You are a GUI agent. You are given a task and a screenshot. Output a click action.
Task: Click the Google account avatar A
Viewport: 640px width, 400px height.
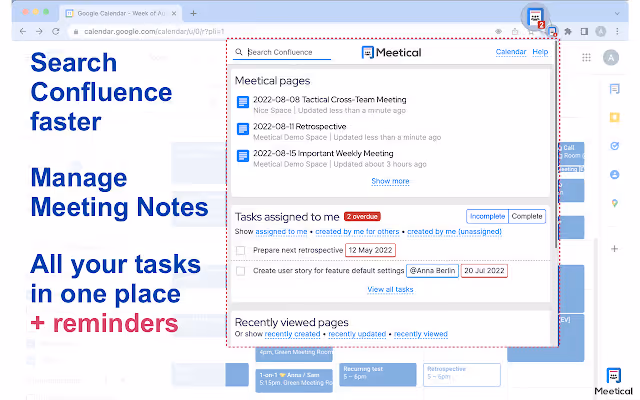pos(611,58)
